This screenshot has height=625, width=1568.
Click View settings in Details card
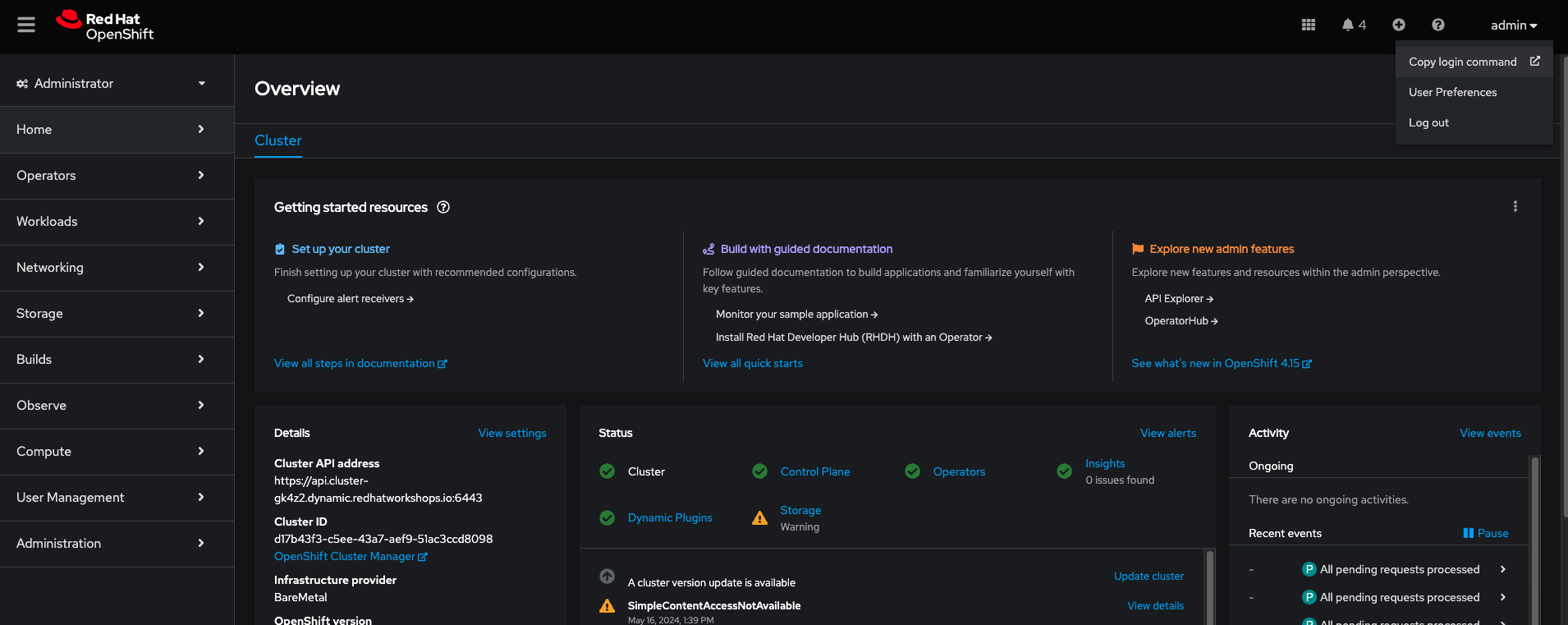click(x=512, y=433)
